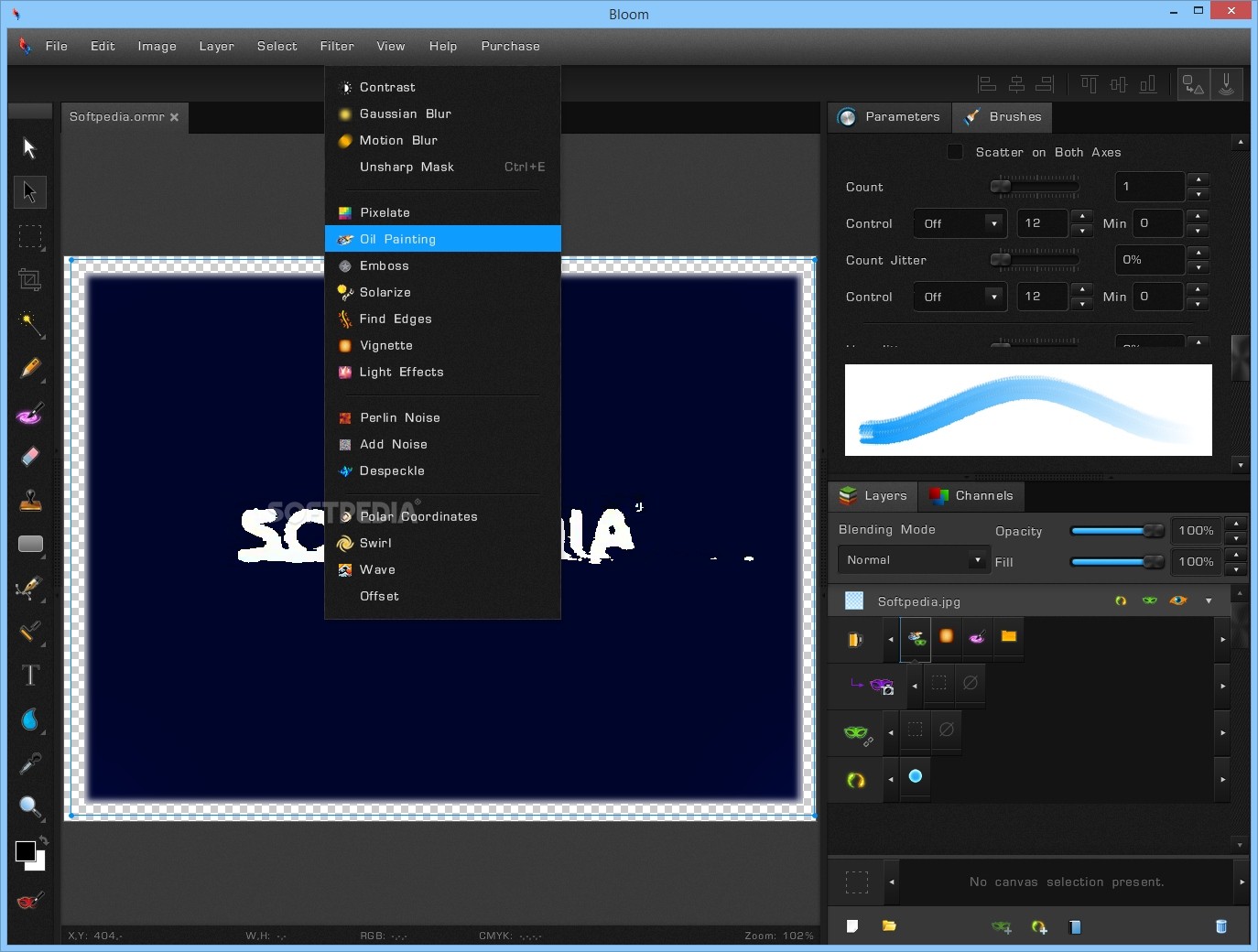The image size is (1258, 952).
Task: Switch to the Brushes tab
Action: pyautogui.click(x=1003, y=117)
